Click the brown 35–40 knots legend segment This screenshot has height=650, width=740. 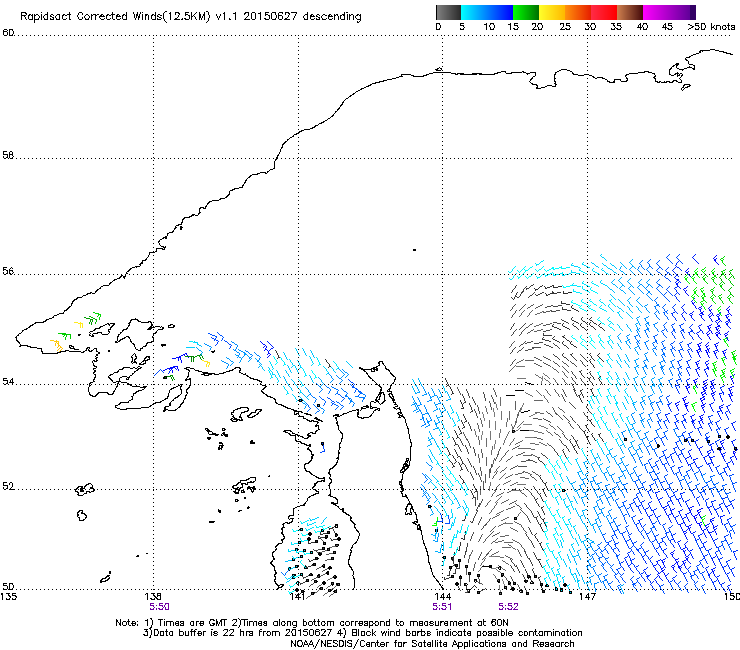point(630,12)
